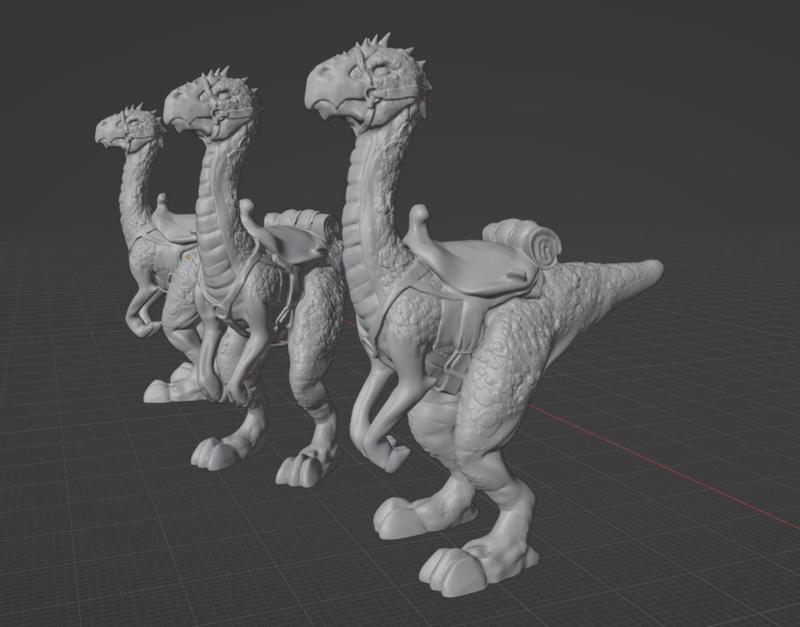Click the head of the rearmost dinosaur
Viewport: 800px width, 627px height.
[125, 130]
